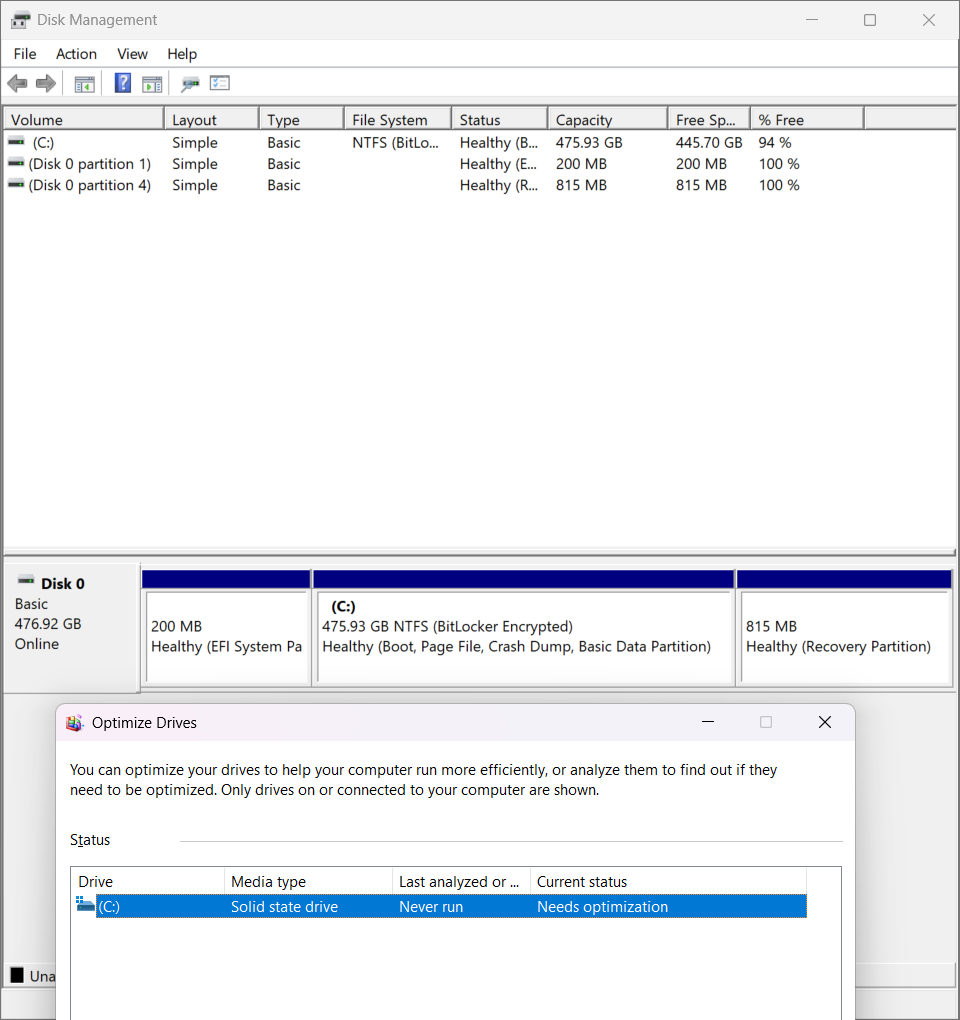Click the "Never run" cell in Optimize Drives
Viewport: 960px width, 1020px height.
[431, 907]
